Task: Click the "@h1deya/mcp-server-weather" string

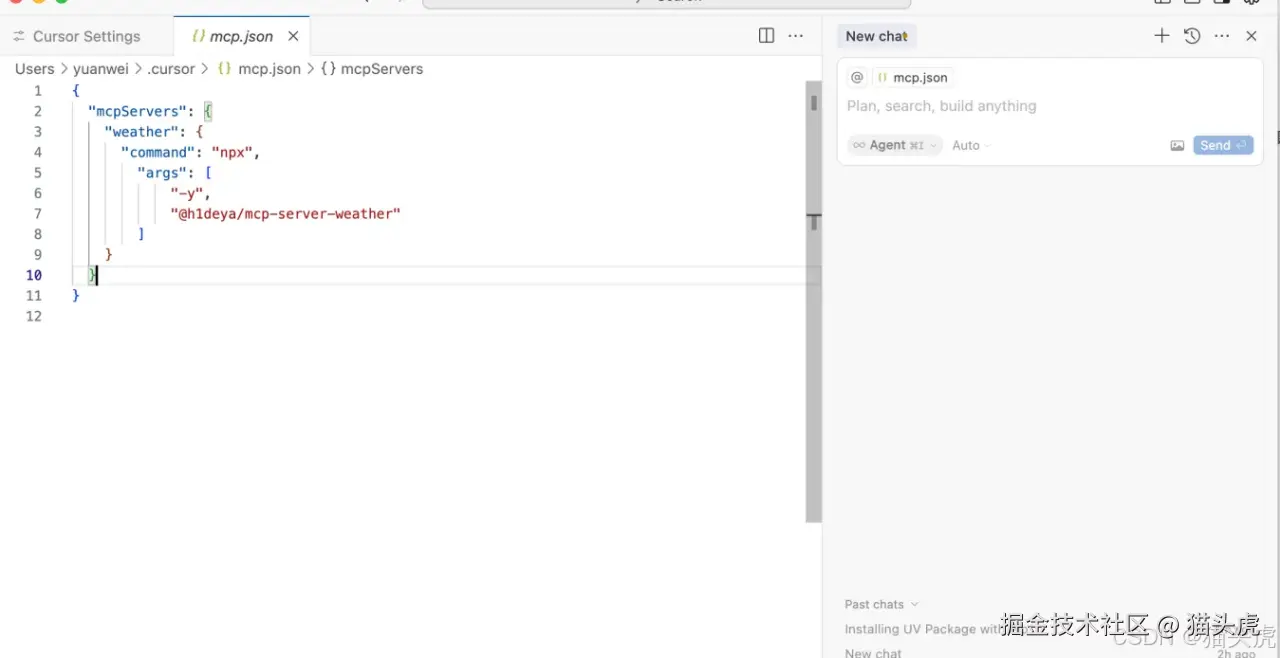Action: (285, 213)
